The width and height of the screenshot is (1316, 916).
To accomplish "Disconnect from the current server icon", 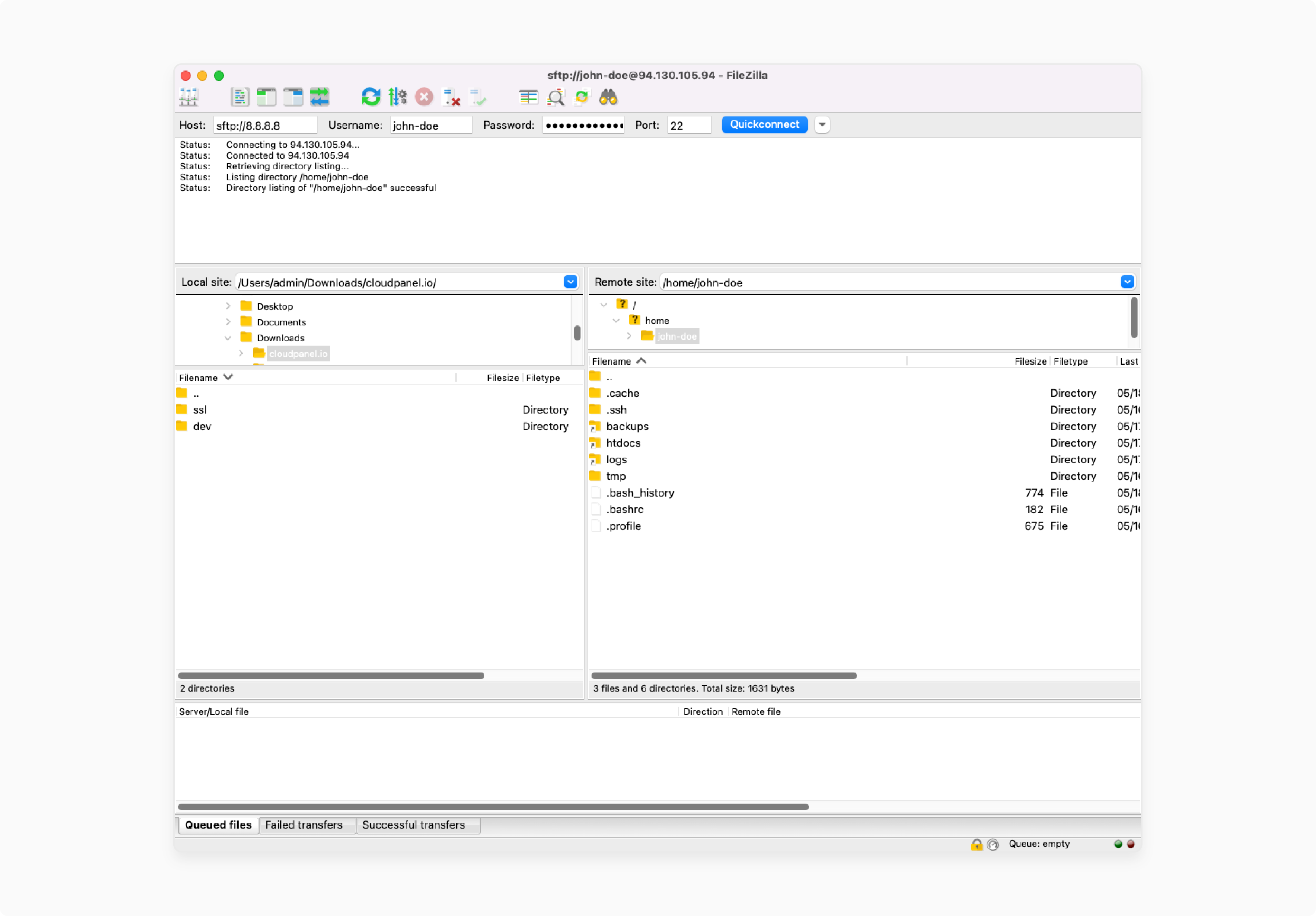I will 451,97.
